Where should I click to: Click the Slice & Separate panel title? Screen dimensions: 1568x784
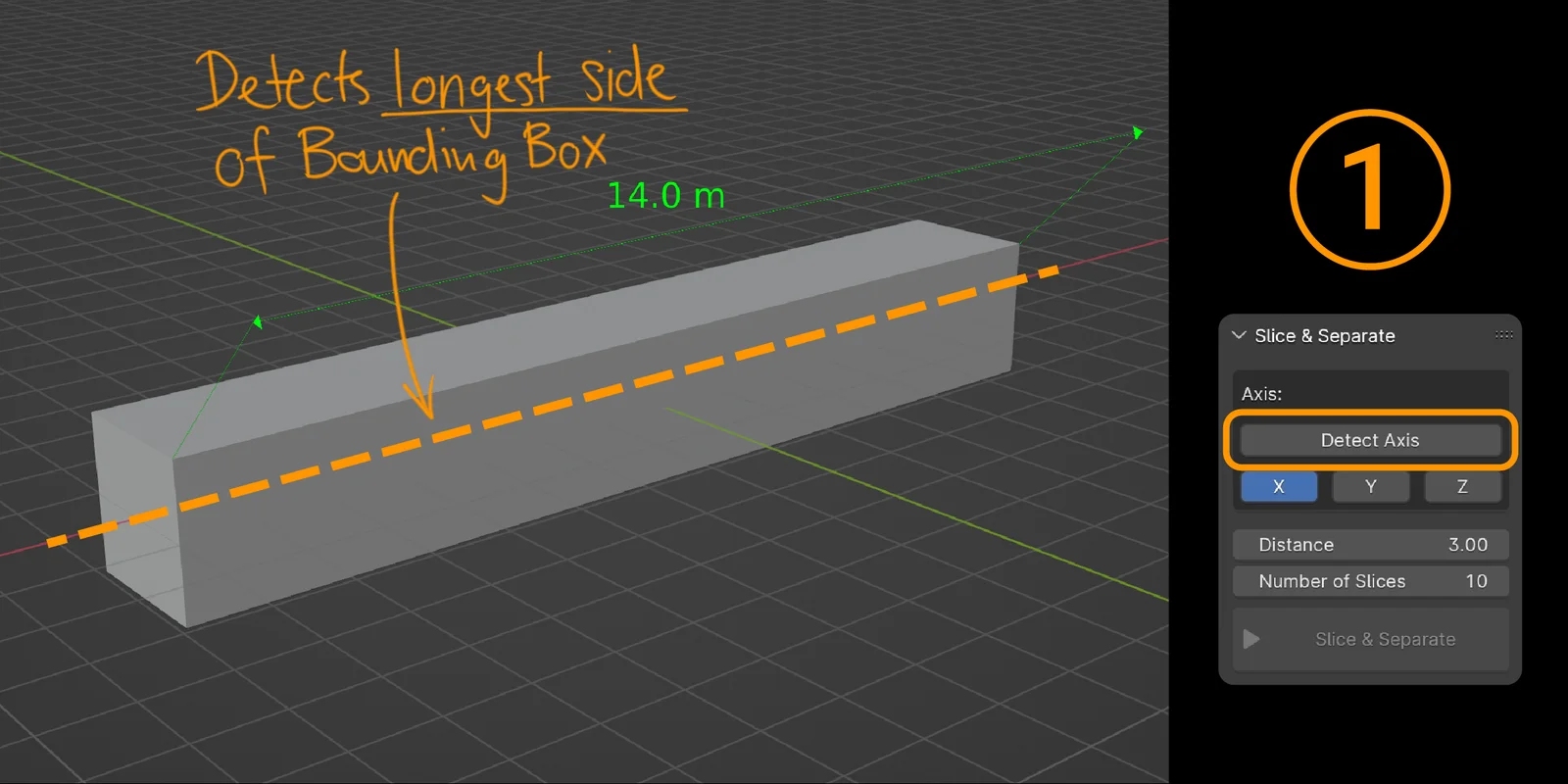click(1325, 335)
